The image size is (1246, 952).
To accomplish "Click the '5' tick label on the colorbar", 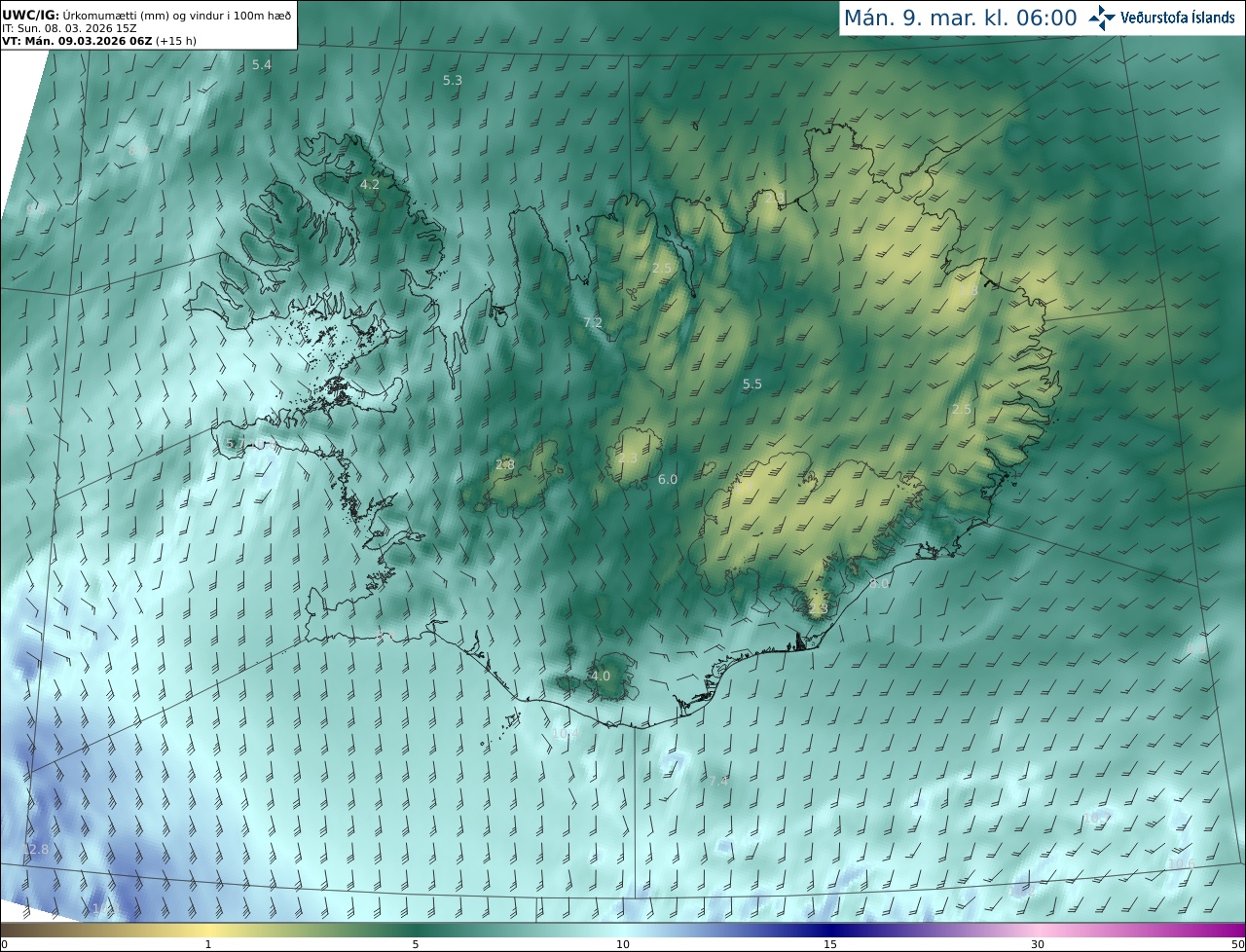I will pyautogui.click(x=416, y=944).
